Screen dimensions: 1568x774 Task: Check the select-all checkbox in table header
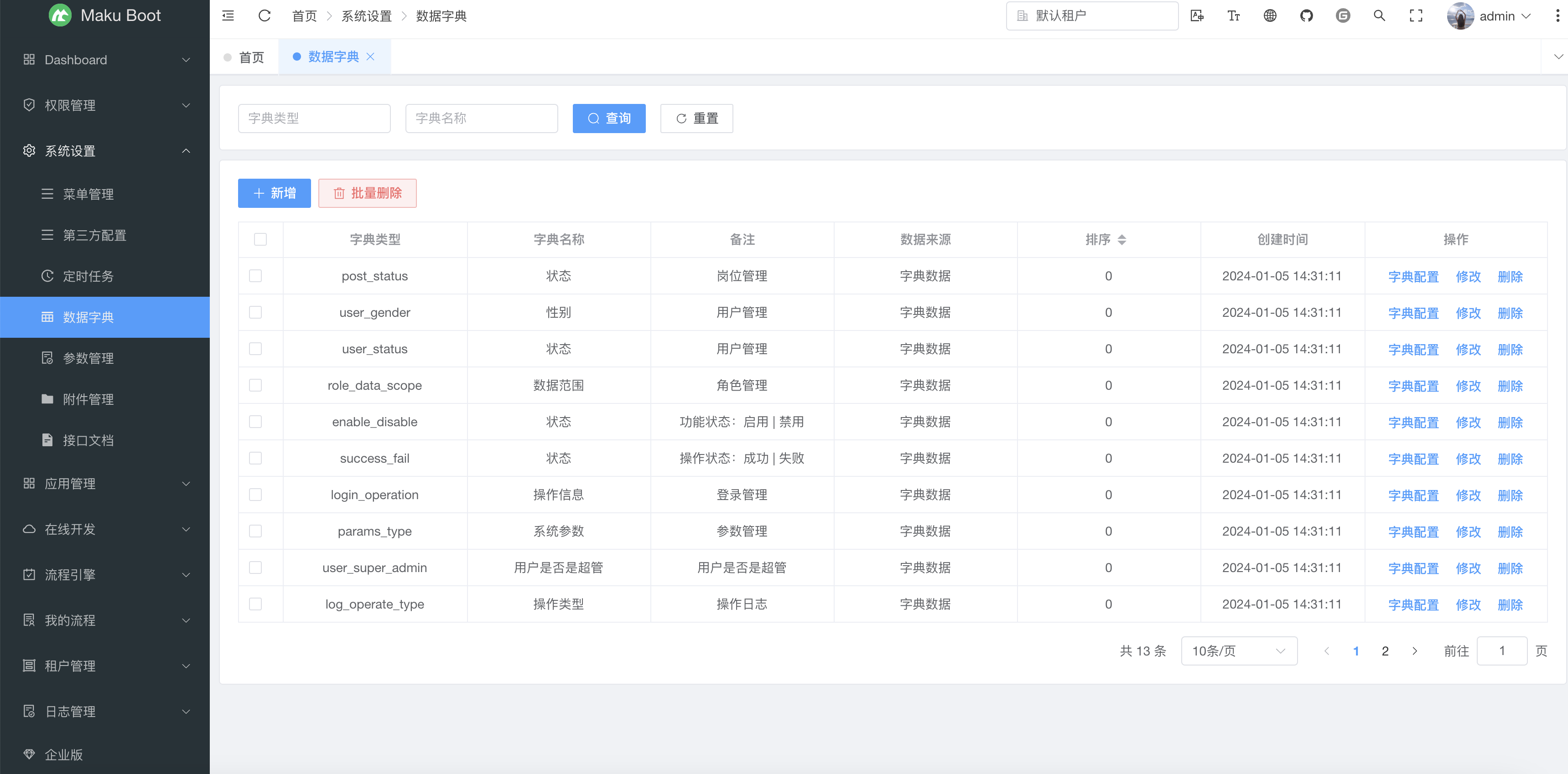(260, 239)
